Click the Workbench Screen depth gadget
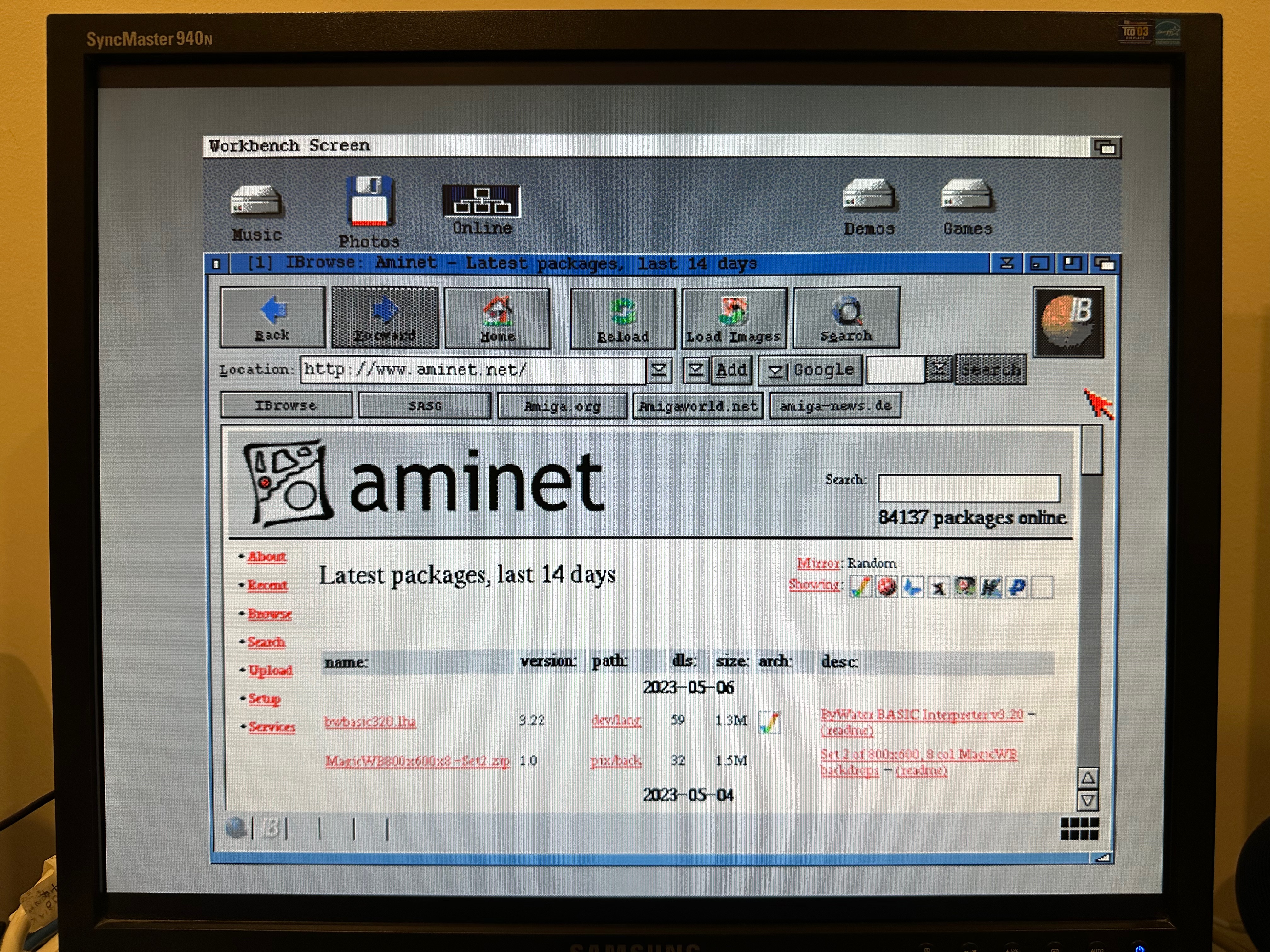1270x952 pixels. (x=1105, y=148)
